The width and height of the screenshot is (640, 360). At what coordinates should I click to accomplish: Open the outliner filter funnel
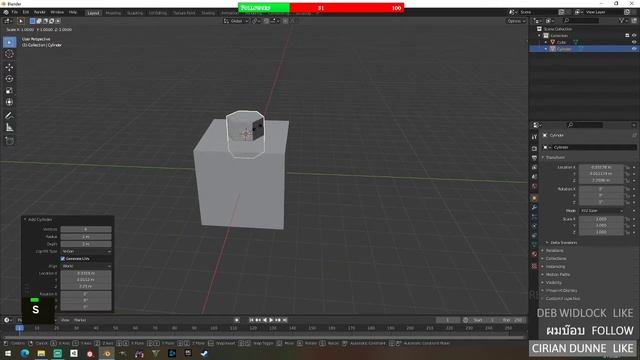click(622, 20)
